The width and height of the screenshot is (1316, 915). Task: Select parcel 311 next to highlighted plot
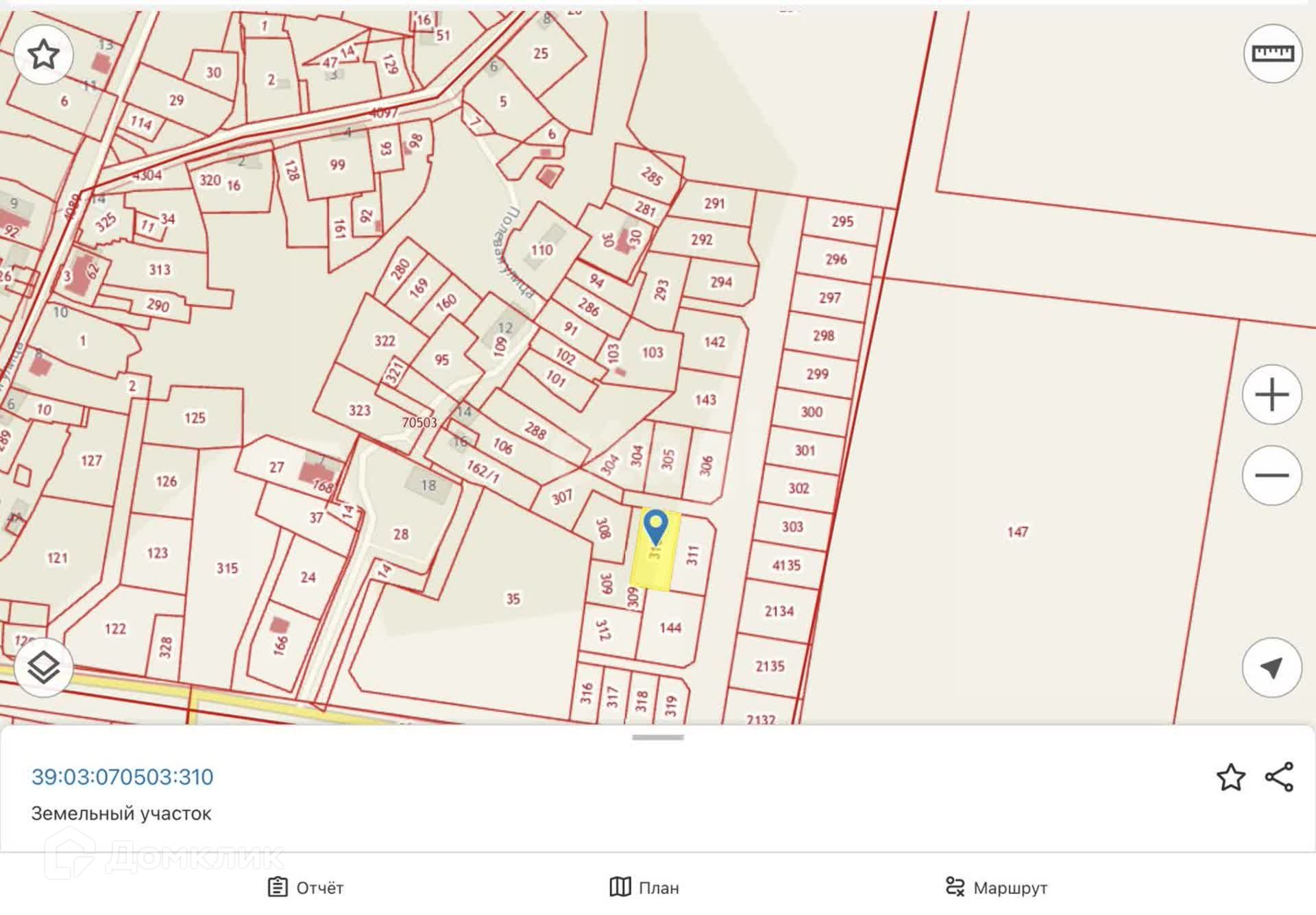pyautogui.click(x=692, y=555)
